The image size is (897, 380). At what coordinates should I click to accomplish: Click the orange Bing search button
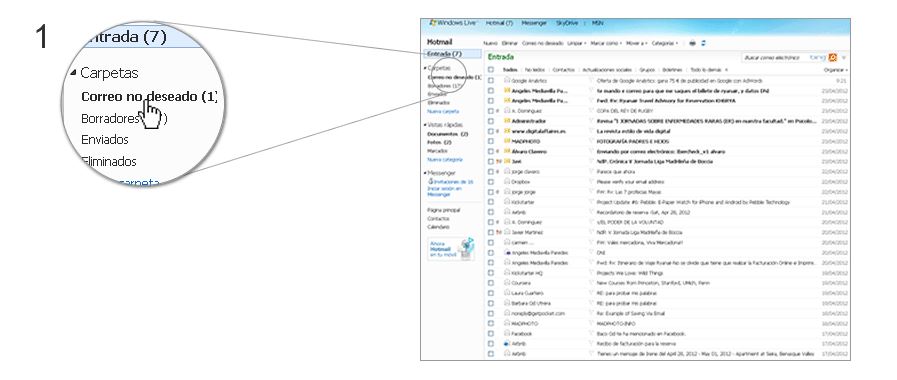click(833, 57)
